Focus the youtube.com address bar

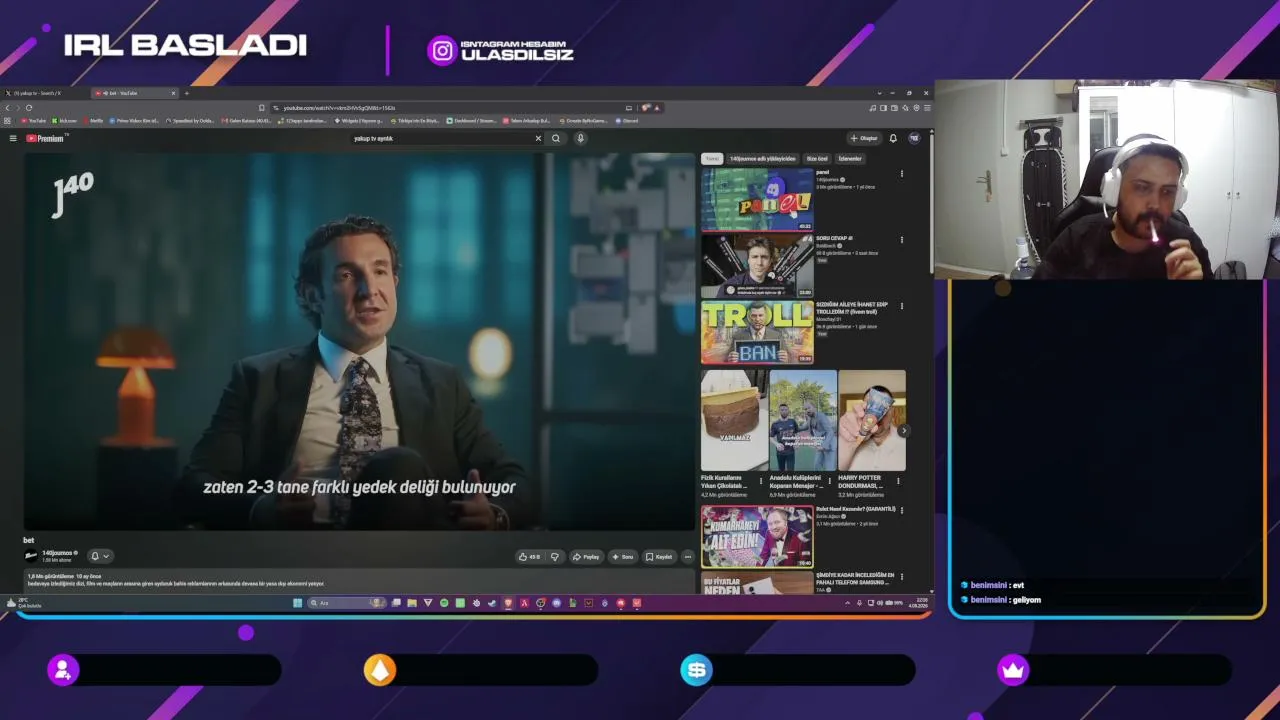pyautogui.click(x=450, y=108)
